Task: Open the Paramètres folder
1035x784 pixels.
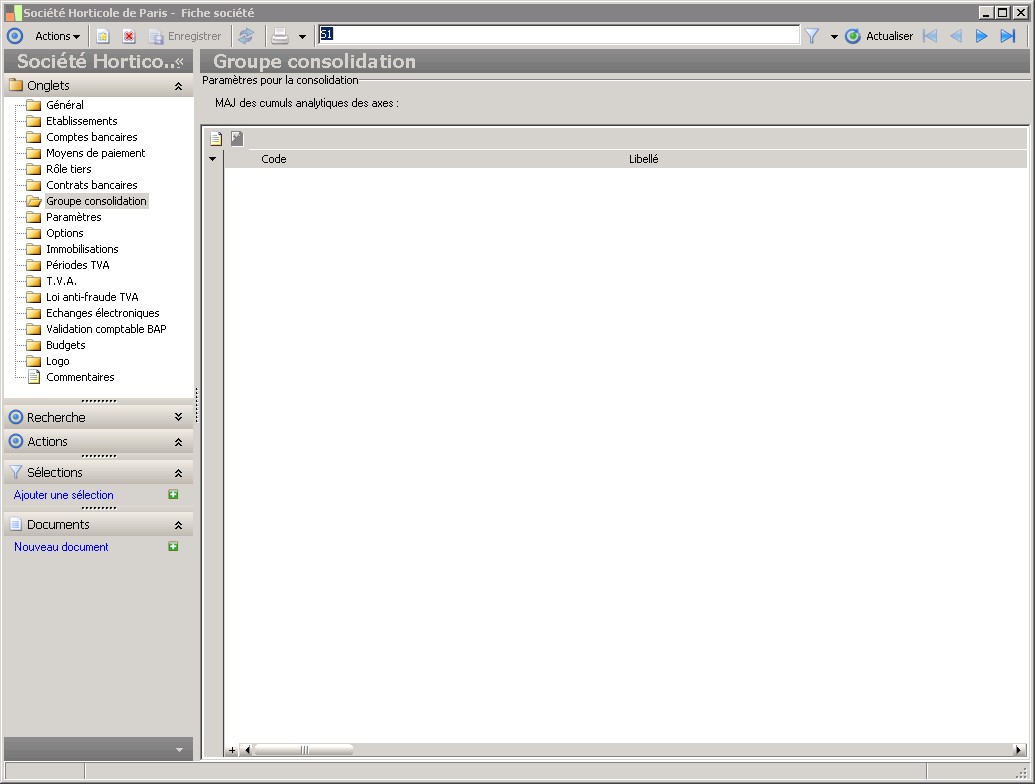Action: pyautogui.click(x=74, y=217)
